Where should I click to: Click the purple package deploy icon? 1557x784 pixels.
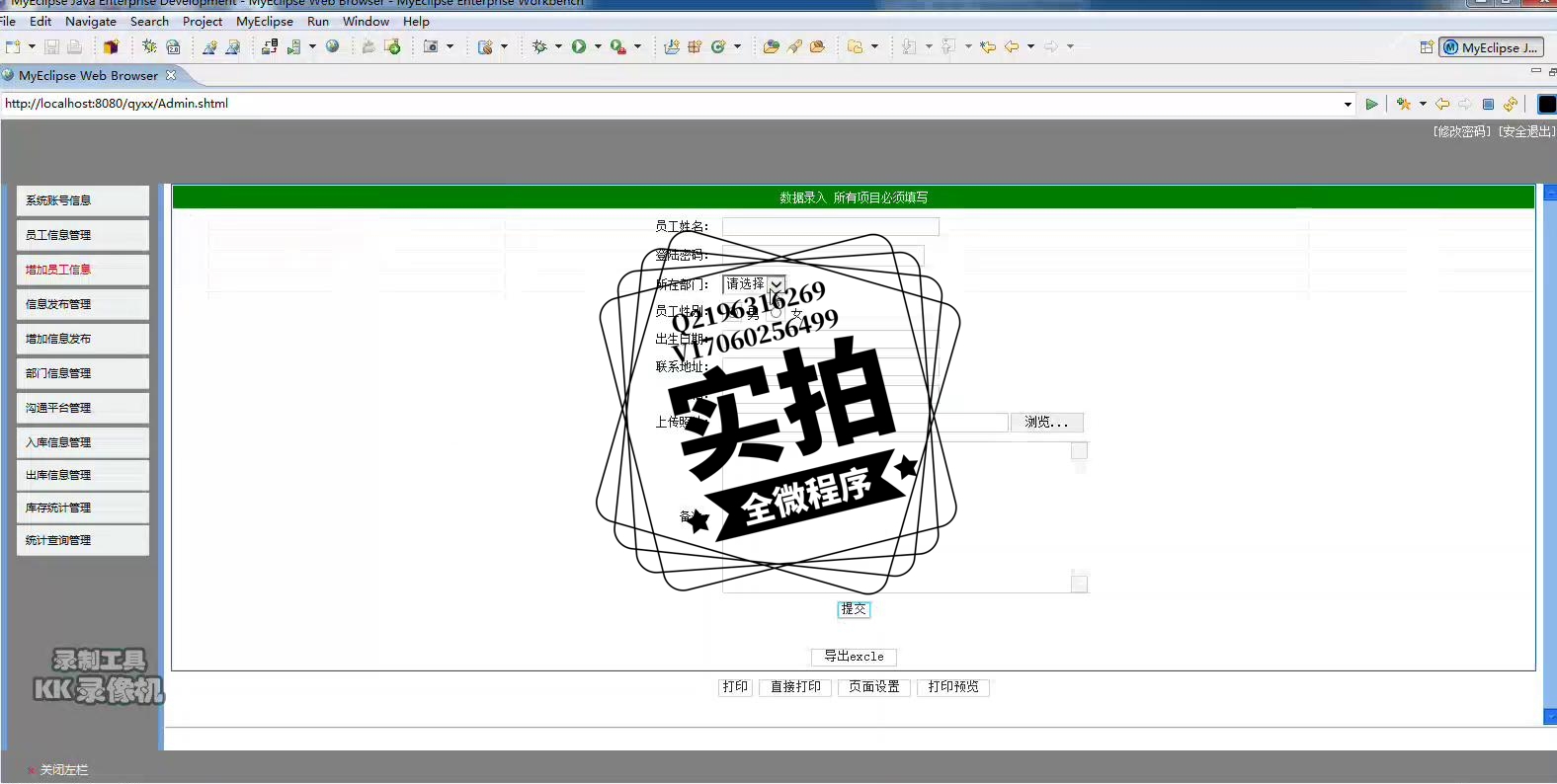111,46
